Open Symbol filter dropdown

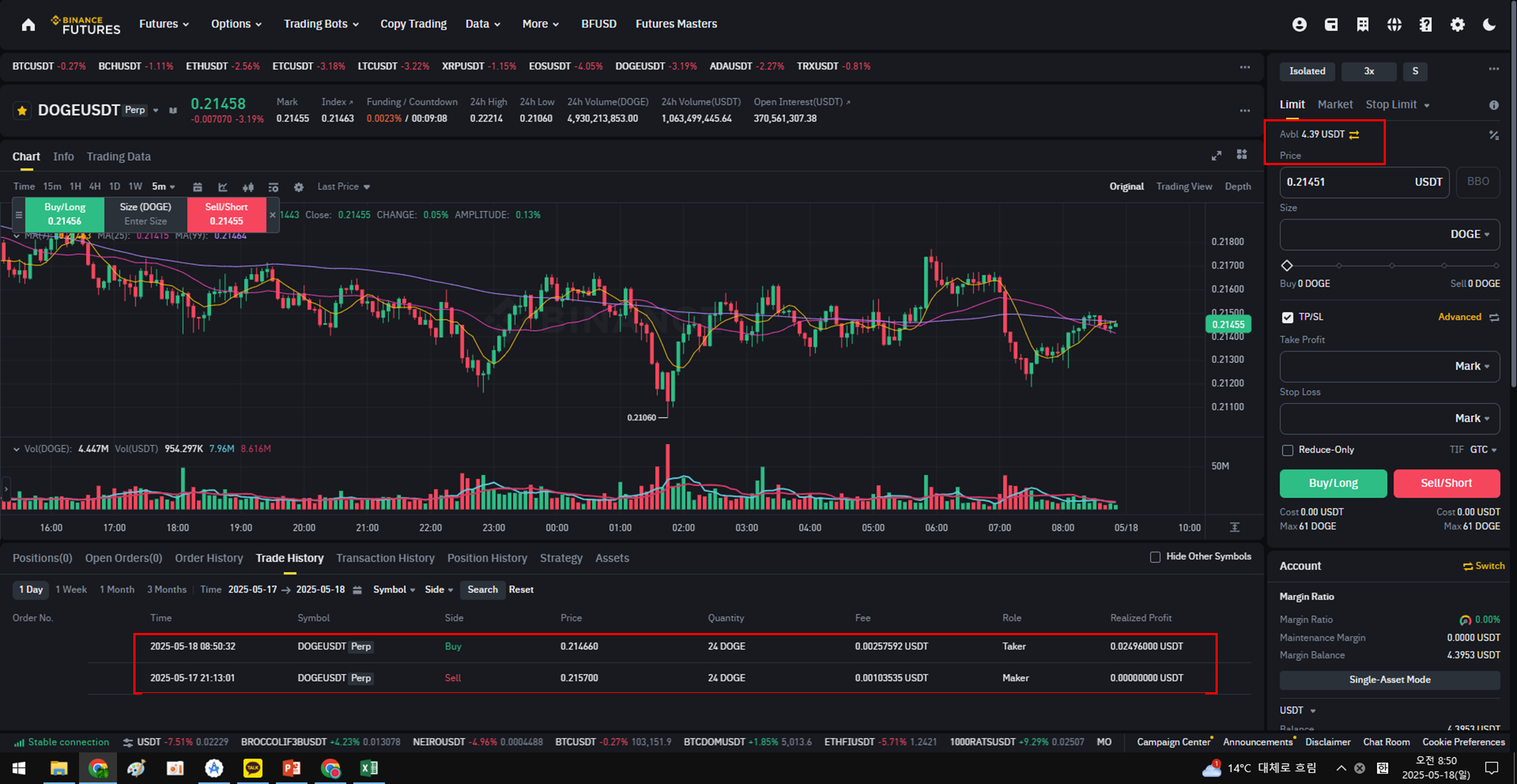(x=394, y=589)
